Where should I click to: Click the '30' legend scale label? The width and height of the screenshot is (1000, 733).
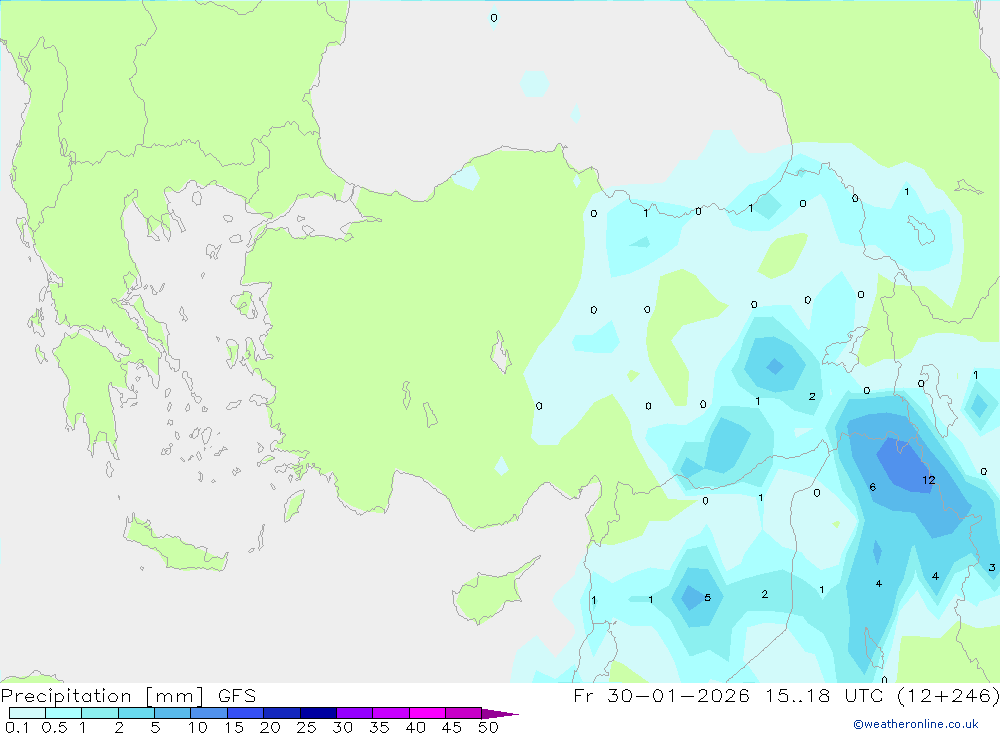tap(342, 727)
